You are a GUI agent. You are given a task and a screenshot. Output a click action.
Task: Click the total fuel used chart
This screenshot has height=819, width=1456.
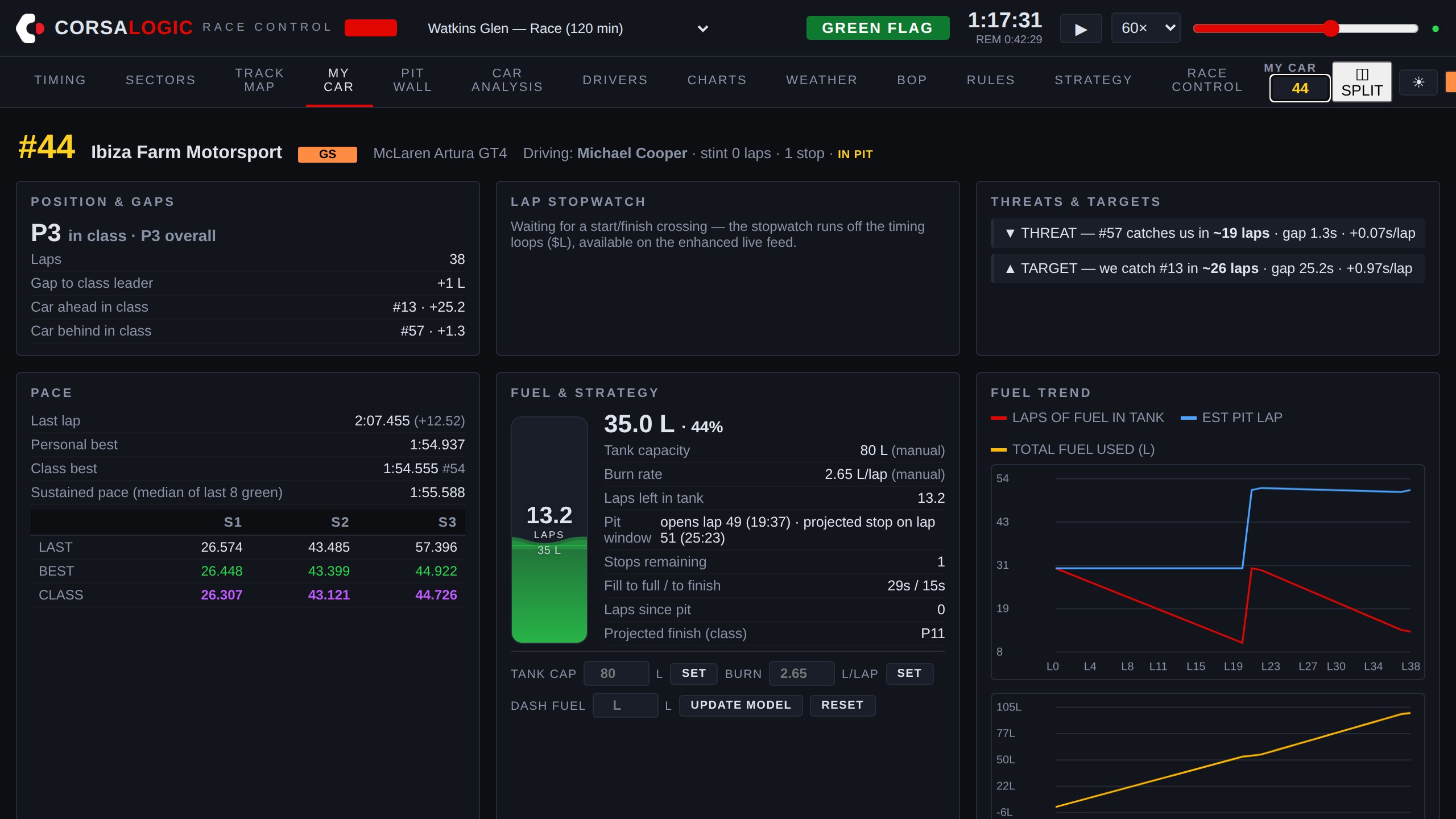click(1208, 756)
